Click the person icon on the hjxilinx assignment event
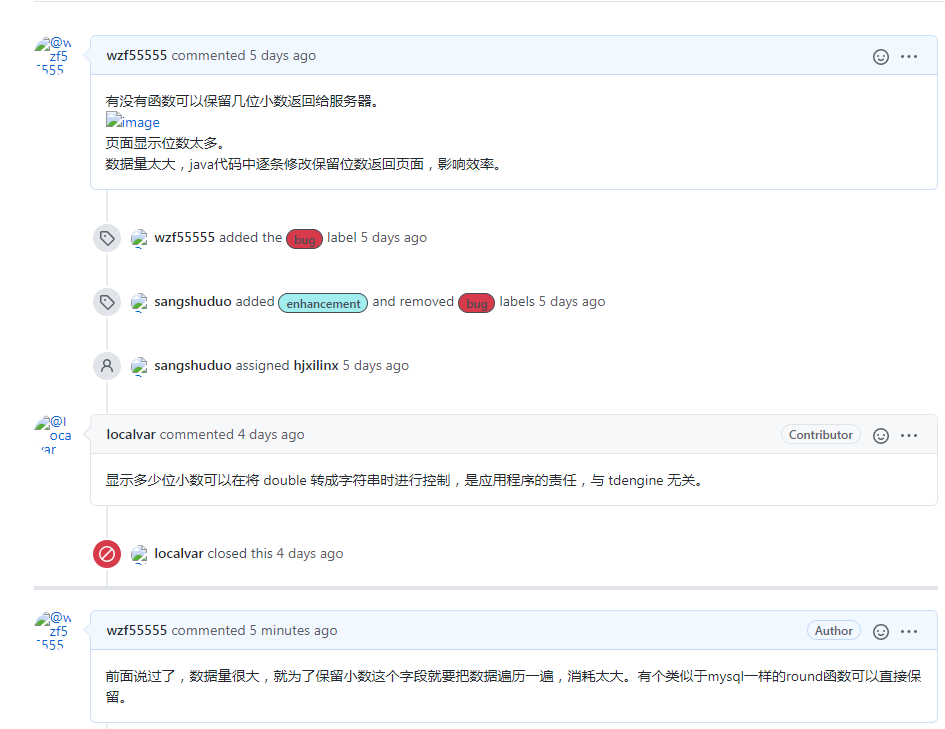945x729 pixels. click(107, 365)
